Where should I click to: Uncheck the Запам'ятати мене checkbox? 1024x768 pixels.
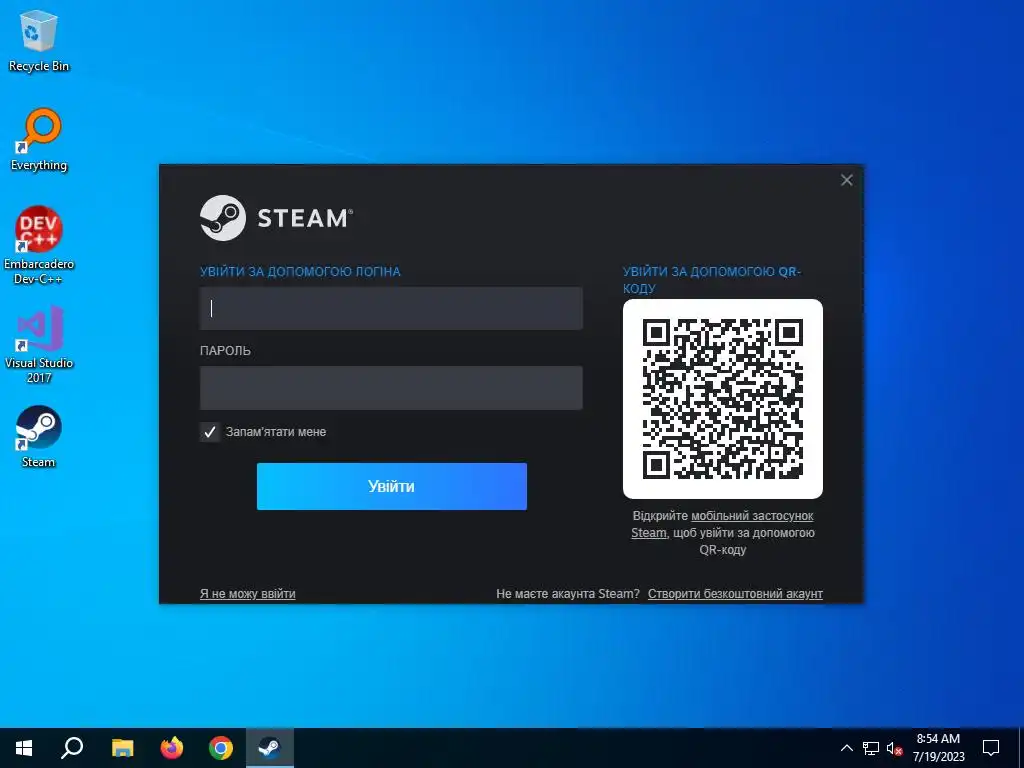[210, 432]
